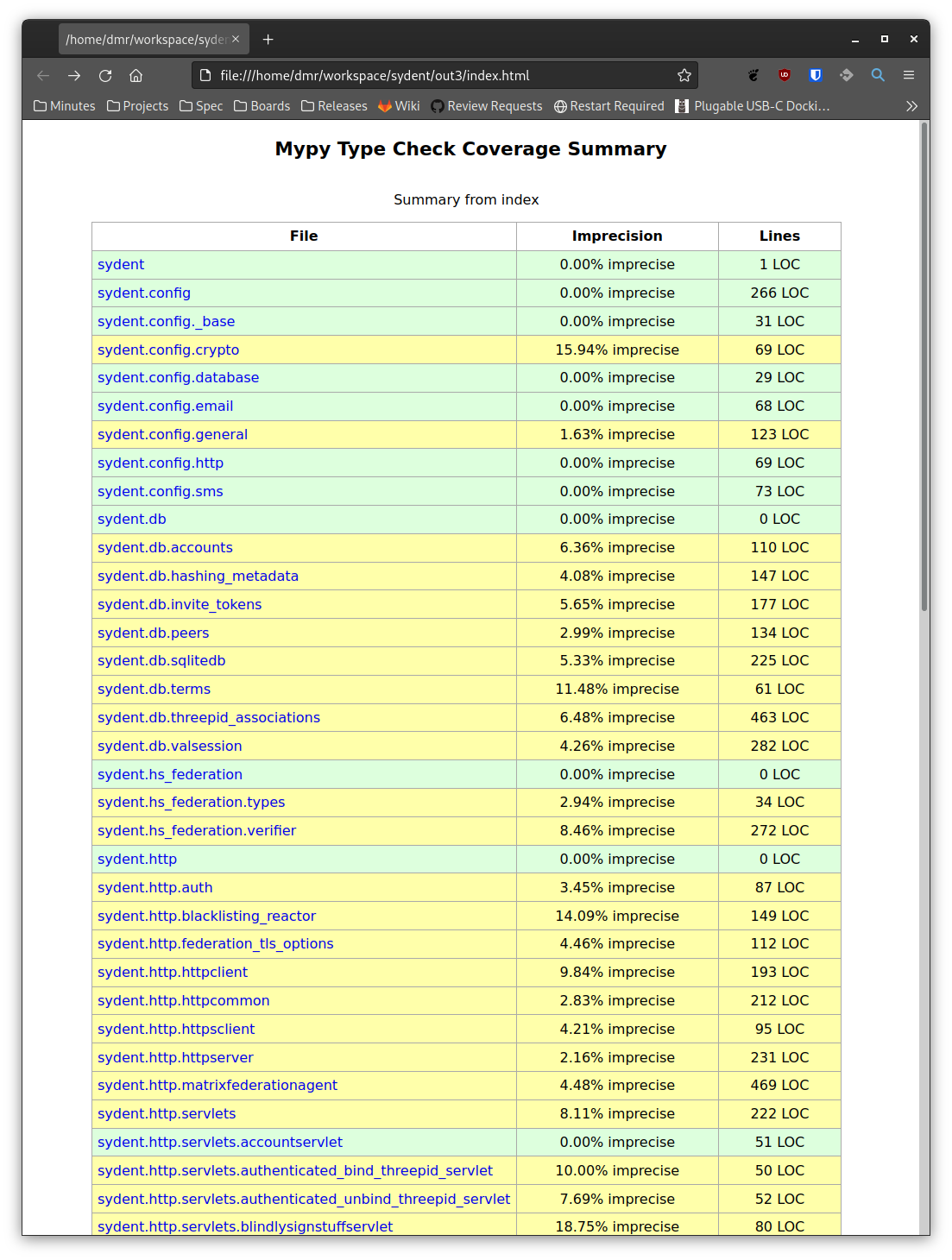
Task: Open the hamburger application menu
Action: [x=908, y=75]
